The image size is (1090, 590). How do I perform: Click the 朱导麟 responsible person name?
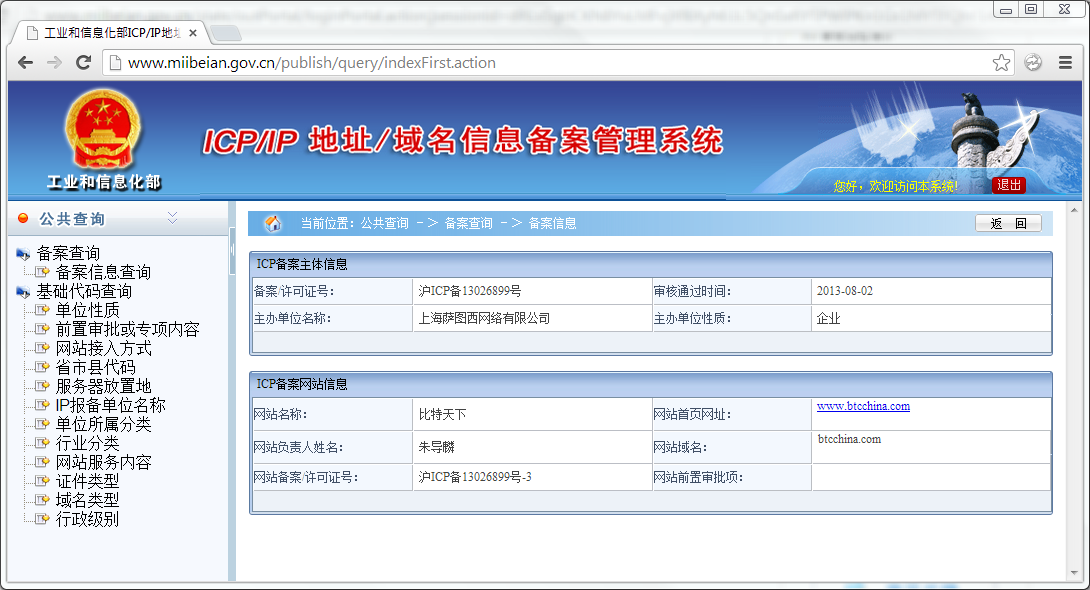click(x=436, y=447)
